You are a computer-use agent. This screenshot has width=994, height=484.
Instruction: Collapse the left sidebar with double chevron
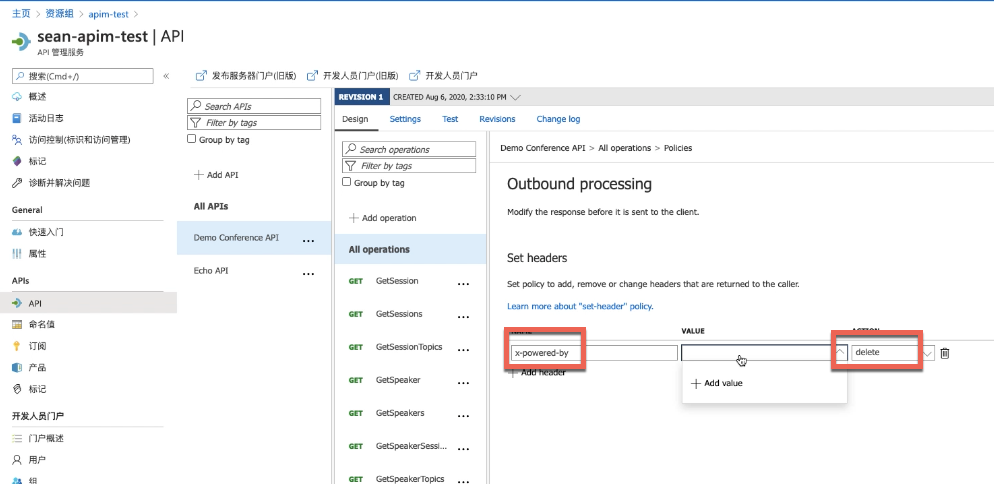(x=166, y=76)
